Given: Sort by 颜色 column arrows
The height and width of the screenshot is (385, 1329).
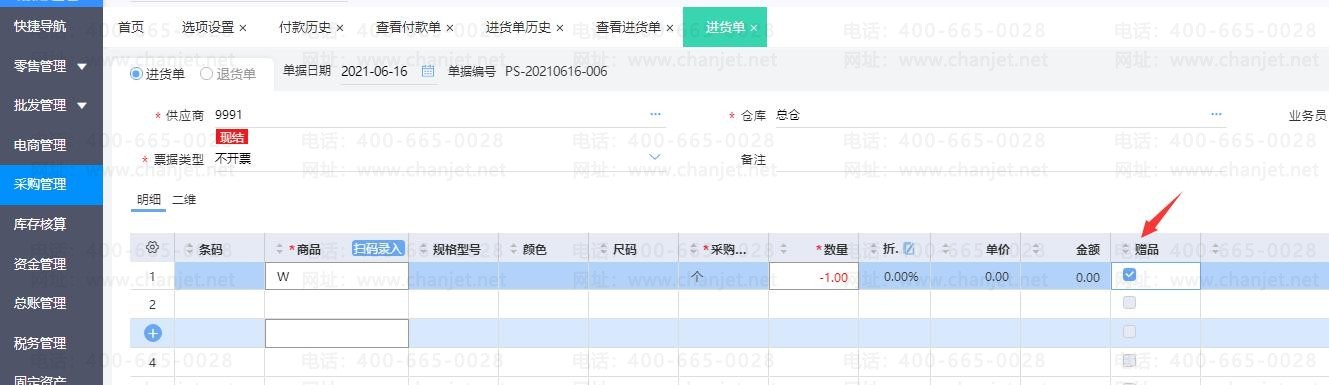Looking at the screenshot, I should point(512,249).
